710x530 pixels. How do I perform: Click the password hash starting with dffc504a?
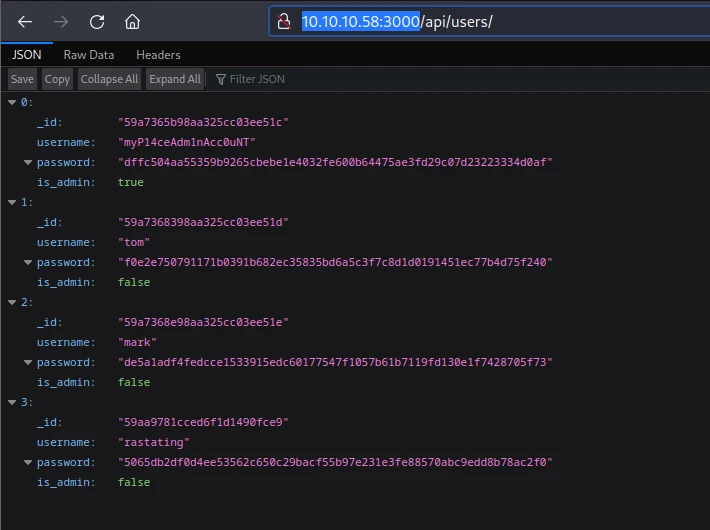pyautogui.click(x=335, y=162)
